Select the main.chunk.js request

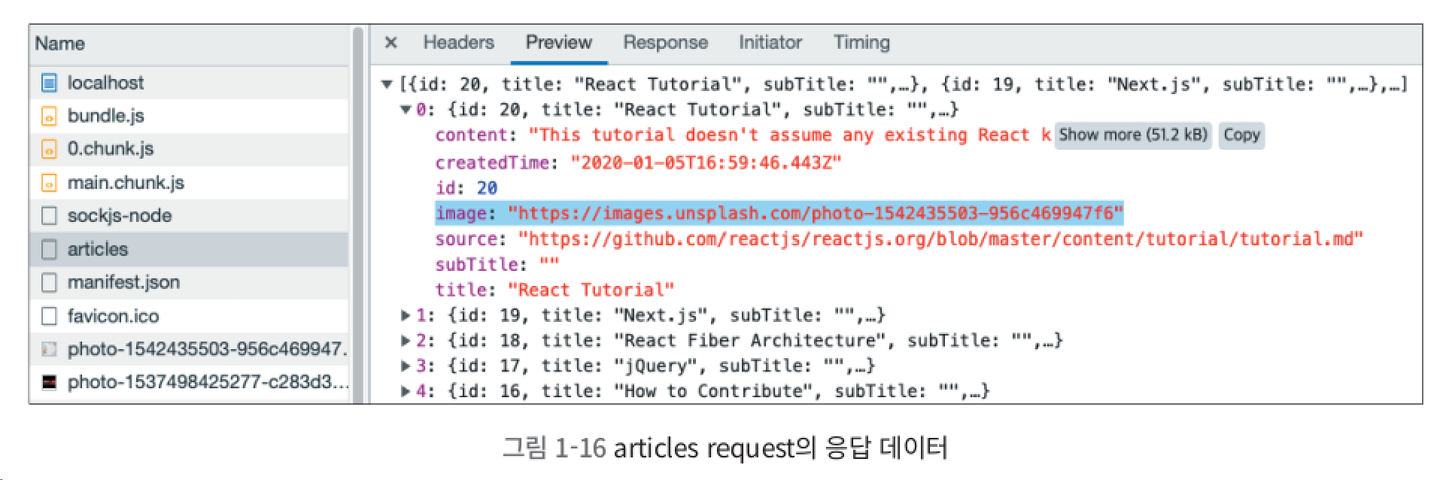pyautogui.click(x=189, y=183)
